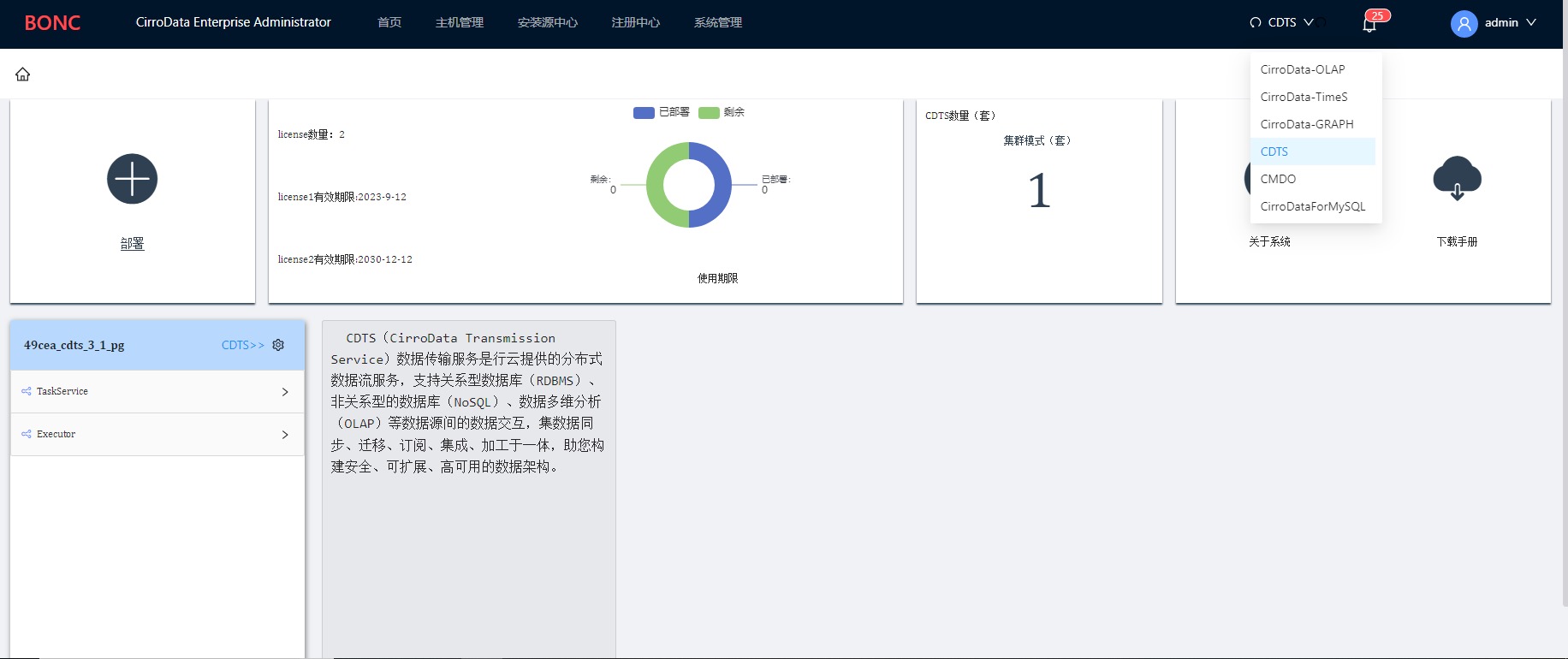1568x659 pixels.
Task: Click the headset icon beside CDTS
Action: tap(1256, 23)
